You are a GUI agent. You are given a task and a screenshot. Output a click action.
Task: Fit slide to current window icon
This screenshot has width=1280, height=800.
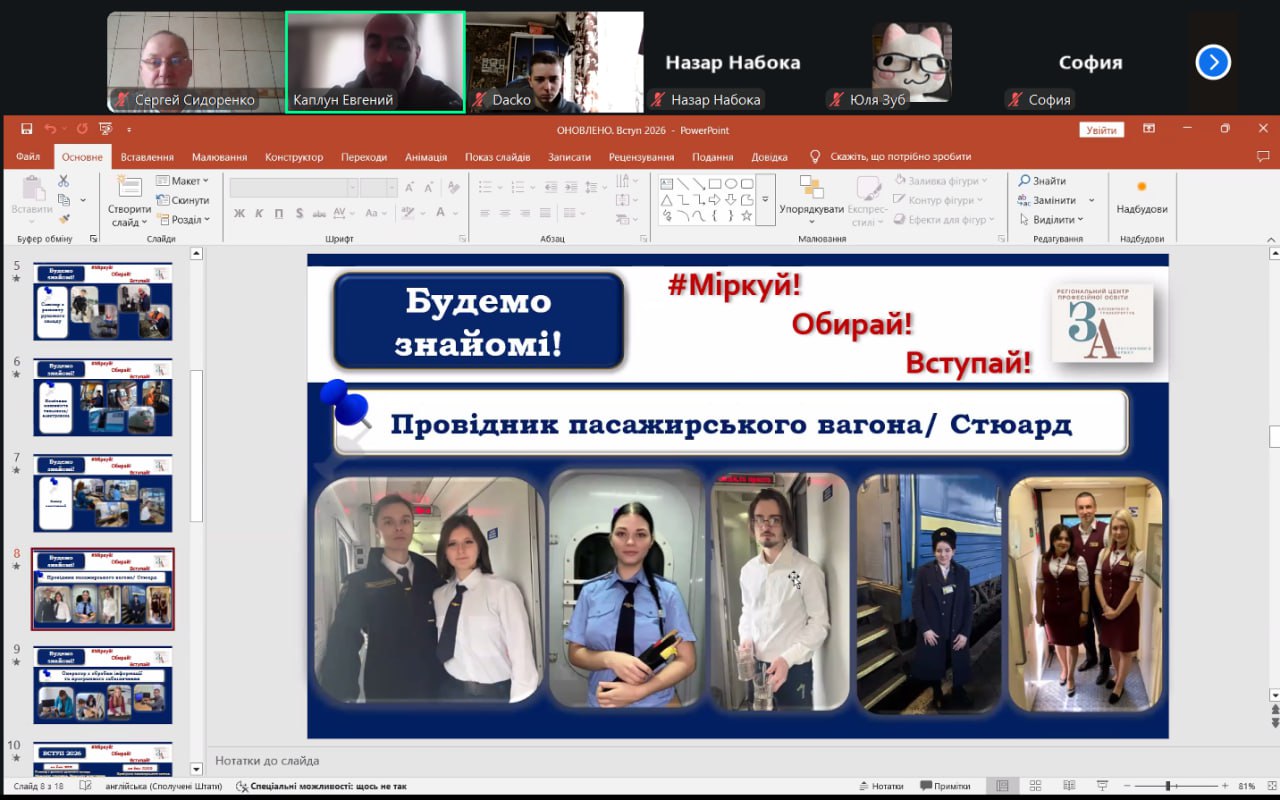pos(1269,786)
